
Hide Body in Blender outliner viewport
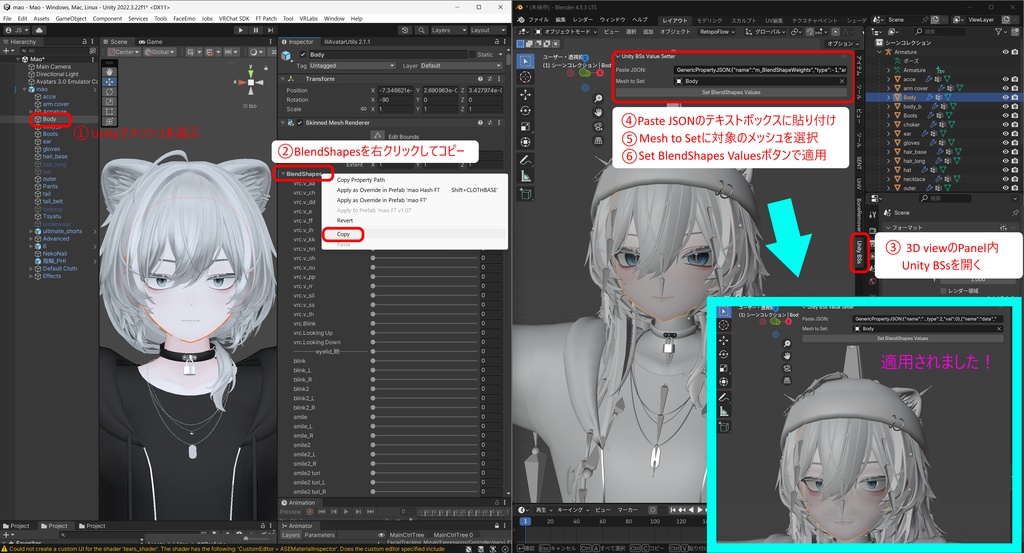(1005, 97)
